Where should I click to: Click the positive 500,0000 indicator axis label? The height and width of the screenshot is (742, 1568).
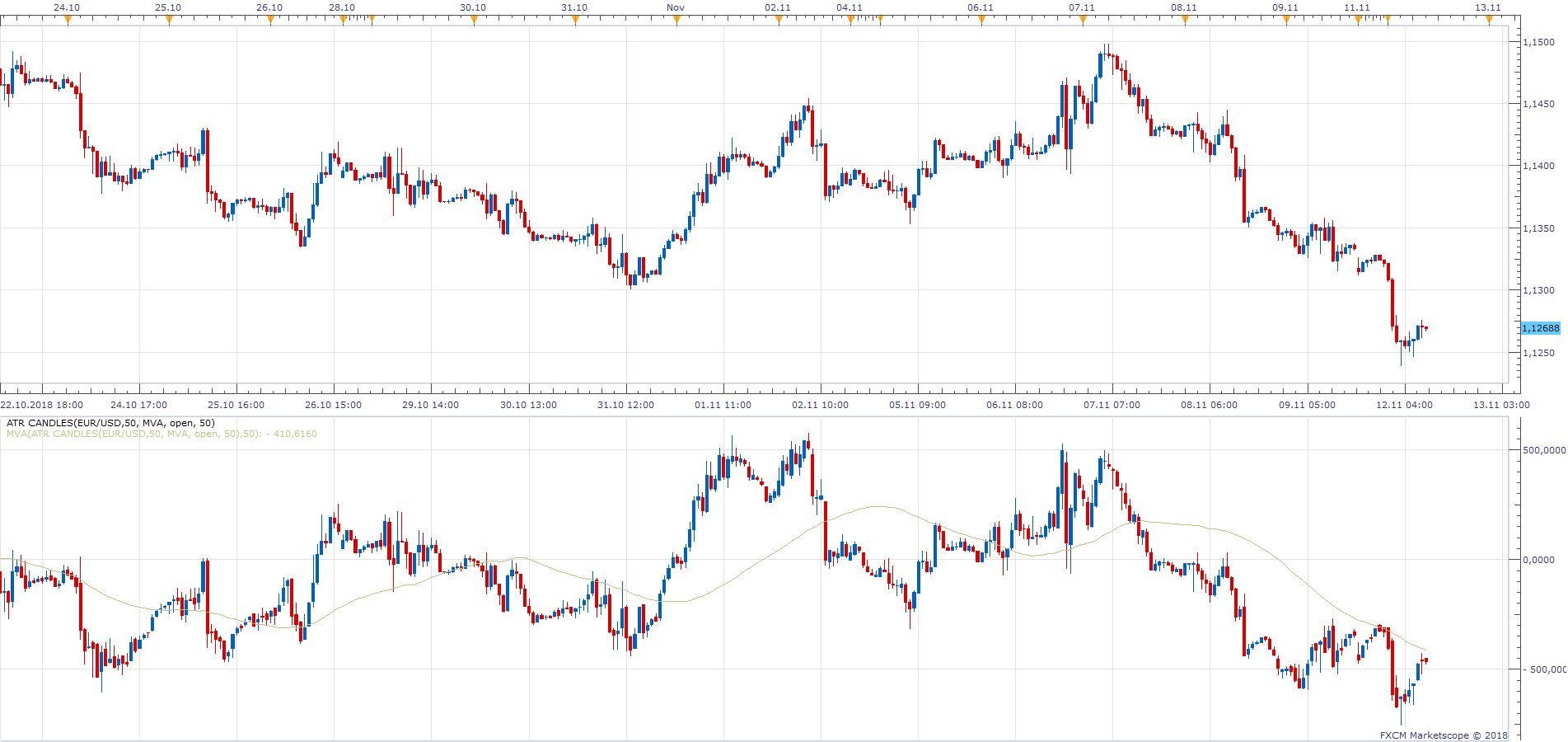tap(1544, 450)
